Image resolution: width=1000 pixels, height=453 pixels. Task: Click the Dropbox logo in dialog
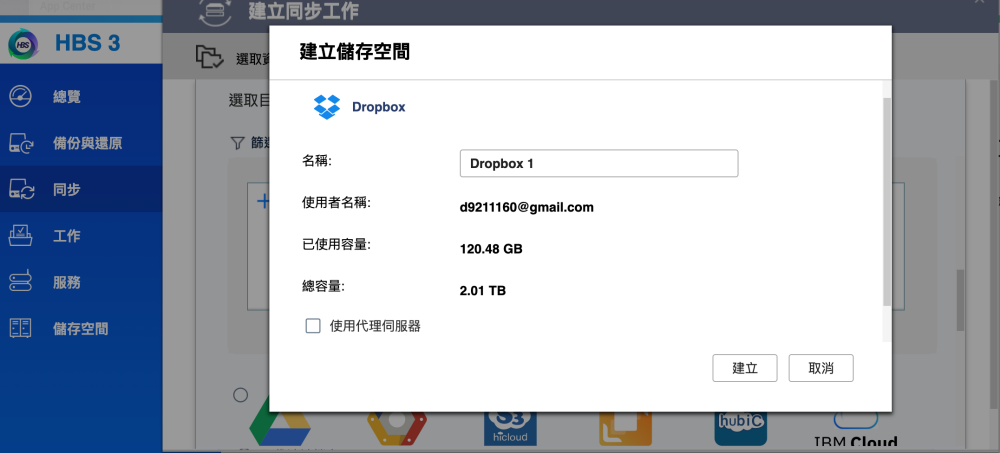coord(327,107)
